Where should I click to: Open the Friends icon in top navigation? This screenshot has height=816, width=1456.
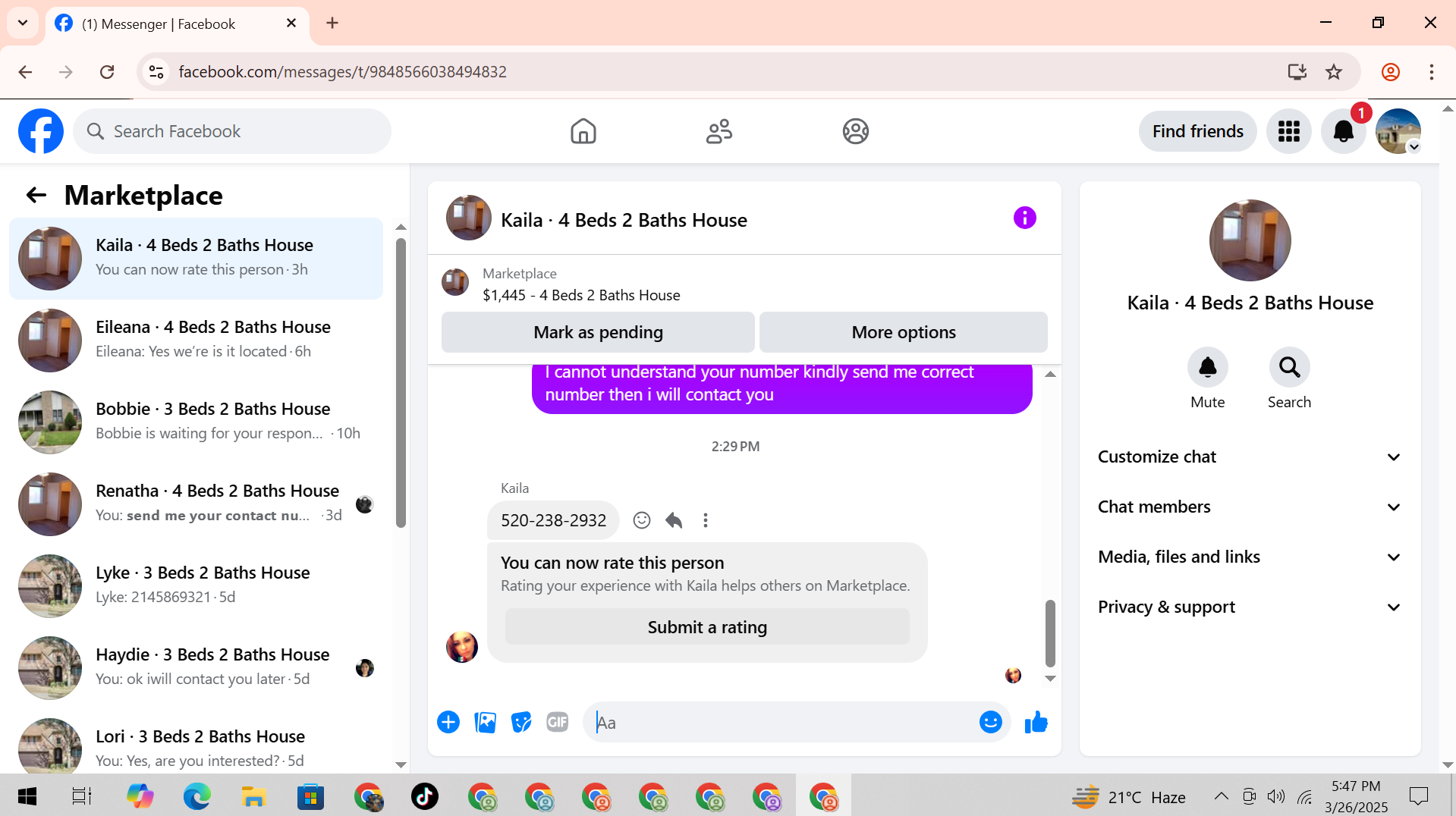tap(719, 131)
